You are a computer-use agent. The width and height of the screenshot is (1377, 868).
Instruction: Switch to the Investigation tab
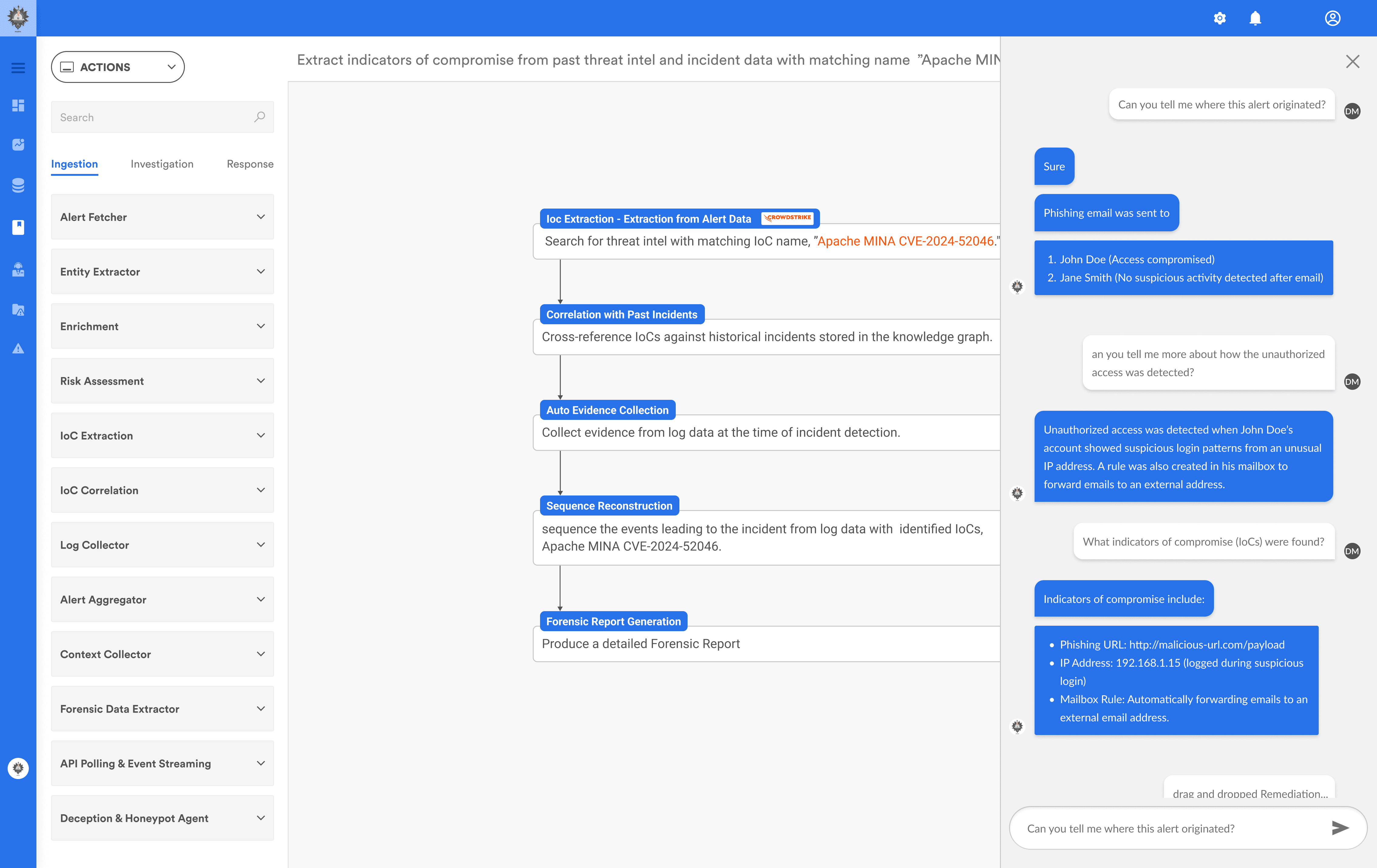tap(162, 164)
